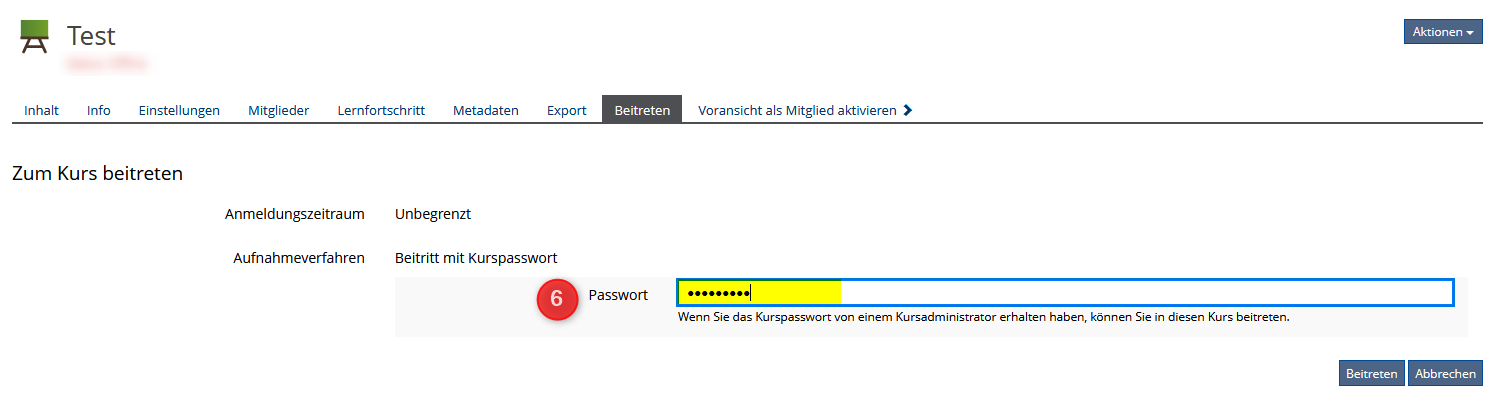Switch to the Metadaten tab
1491x401 pixels.
pyautogui.click(x=485, y=110)
